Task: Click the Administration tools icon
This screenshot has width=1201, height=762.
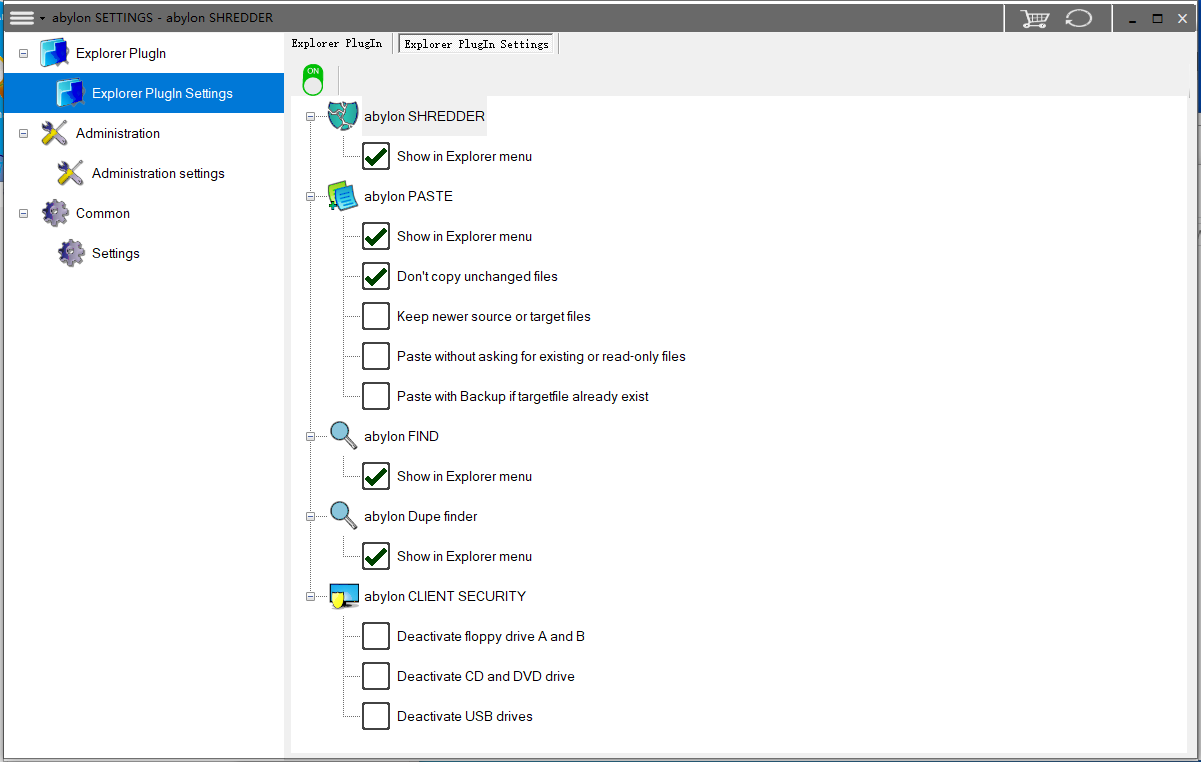Action: (x=54, y=133)
